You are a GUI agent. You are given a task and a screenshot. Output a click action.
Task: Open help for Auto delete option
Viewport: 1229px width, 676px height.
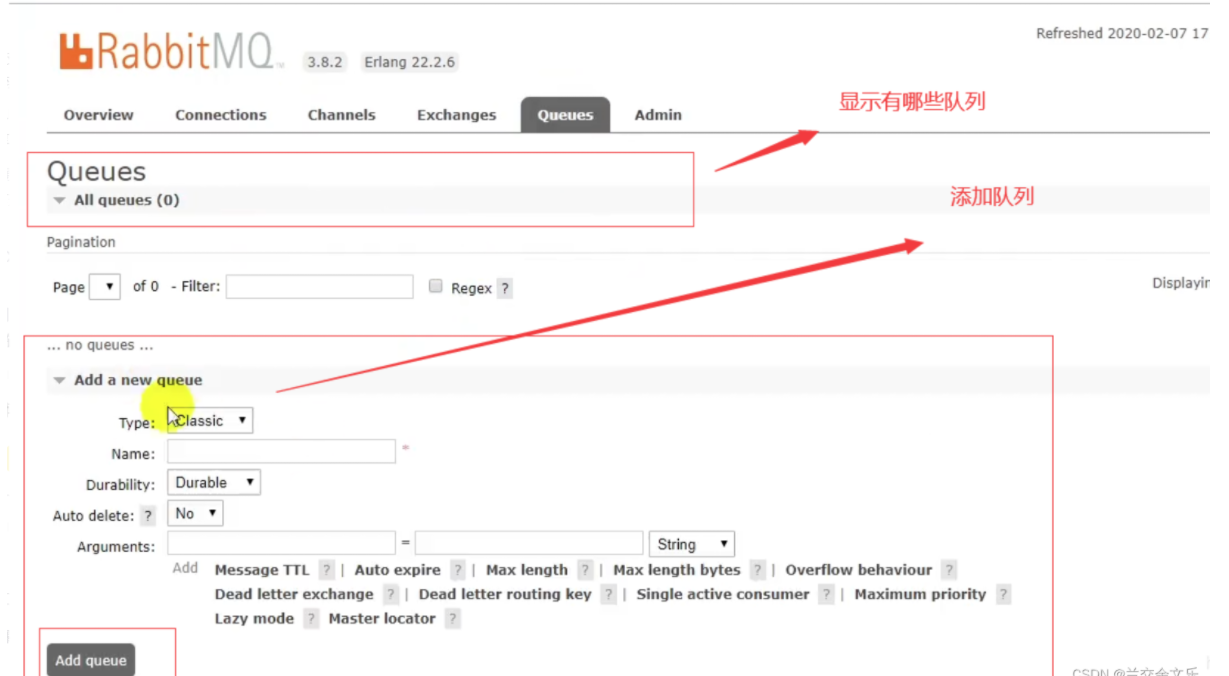(148, 516)
